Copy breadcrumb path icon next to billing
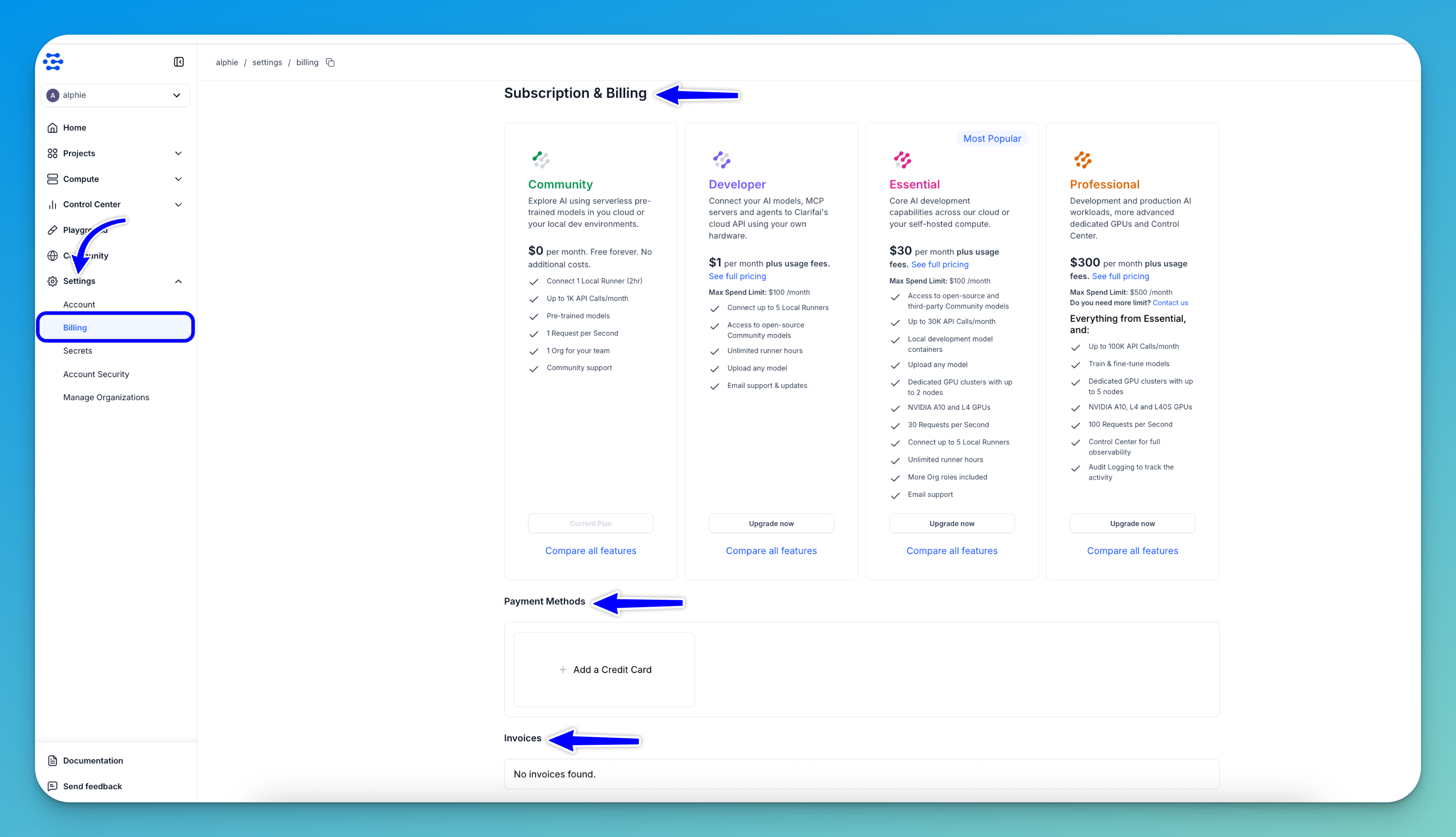The width and height of the screenshot is (1456, 837). pyautogui.click(x=330, y=63)
